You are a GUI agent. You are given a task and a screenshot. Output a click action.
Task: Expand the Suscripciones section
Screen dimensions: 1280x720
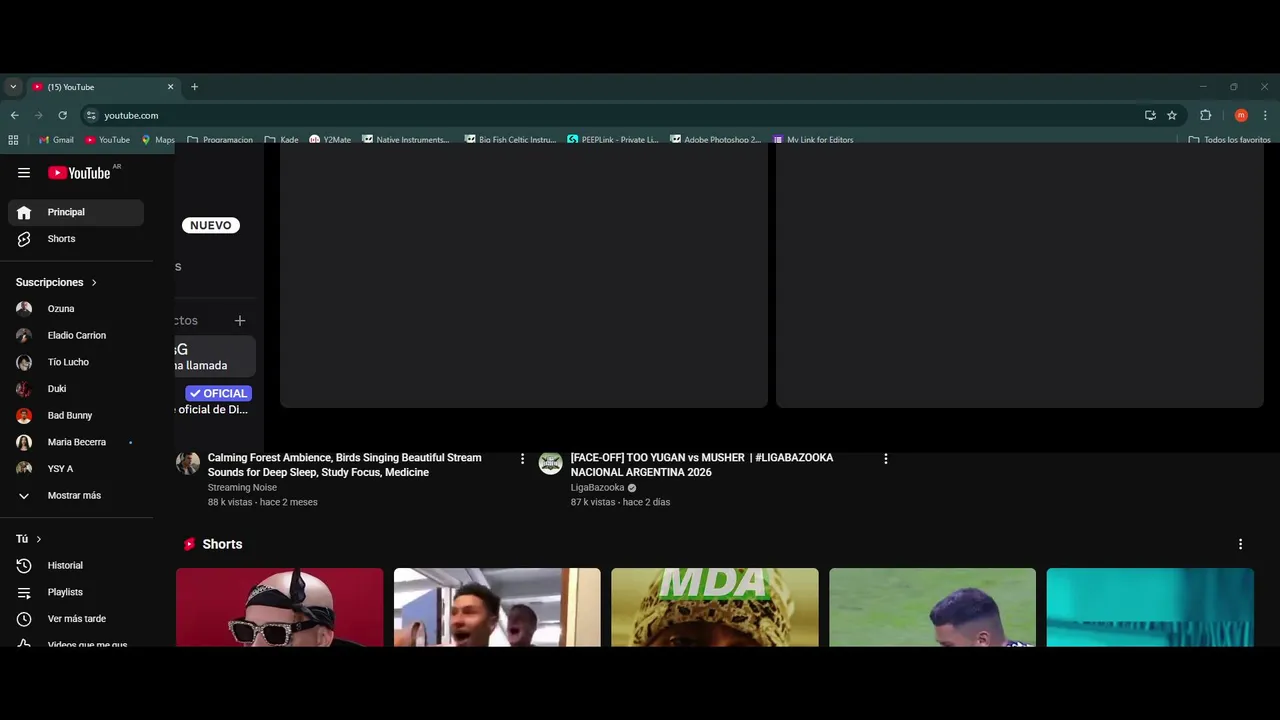pyautogui.click(x=57, y=282)
